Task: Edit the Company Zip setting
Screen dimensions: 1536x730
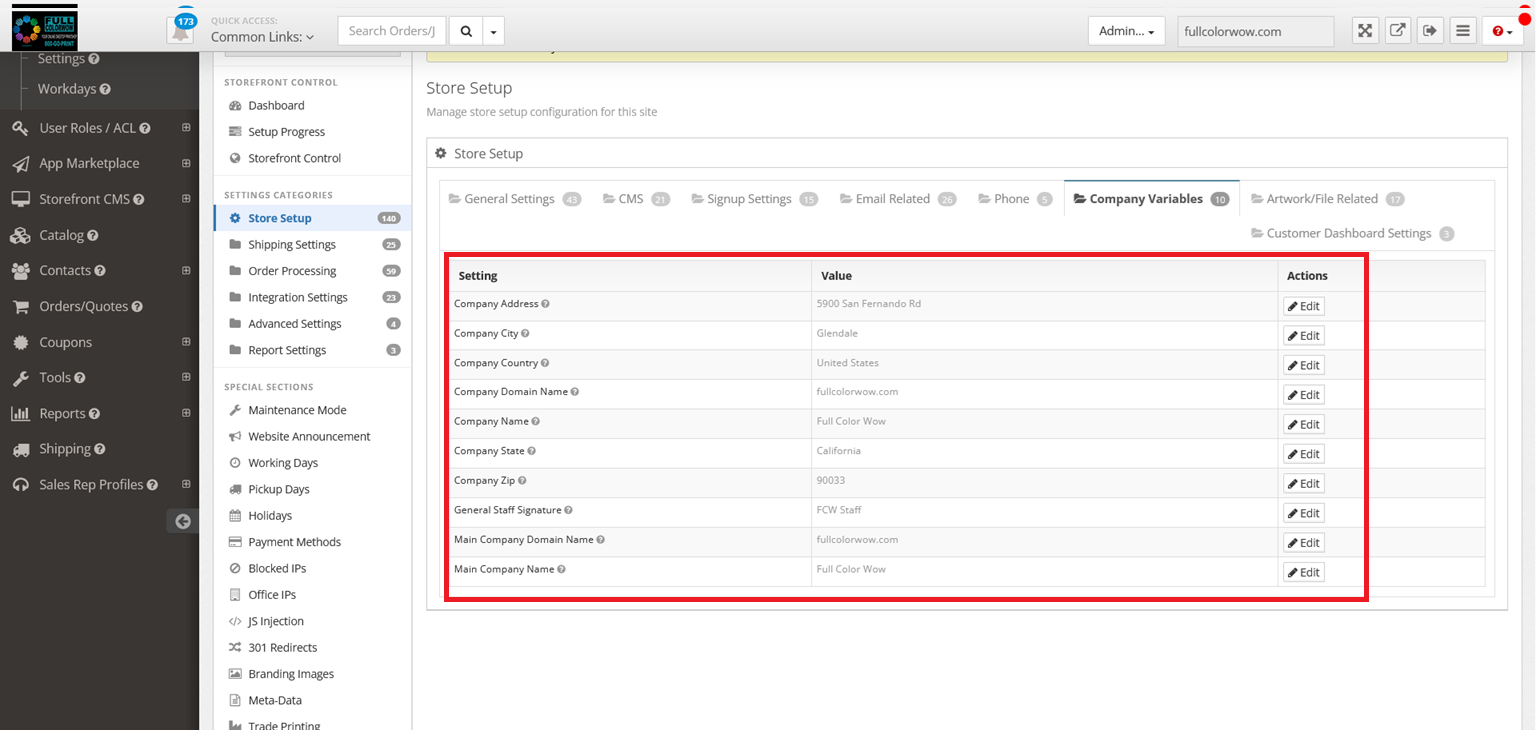Action: click(1304, 483)
